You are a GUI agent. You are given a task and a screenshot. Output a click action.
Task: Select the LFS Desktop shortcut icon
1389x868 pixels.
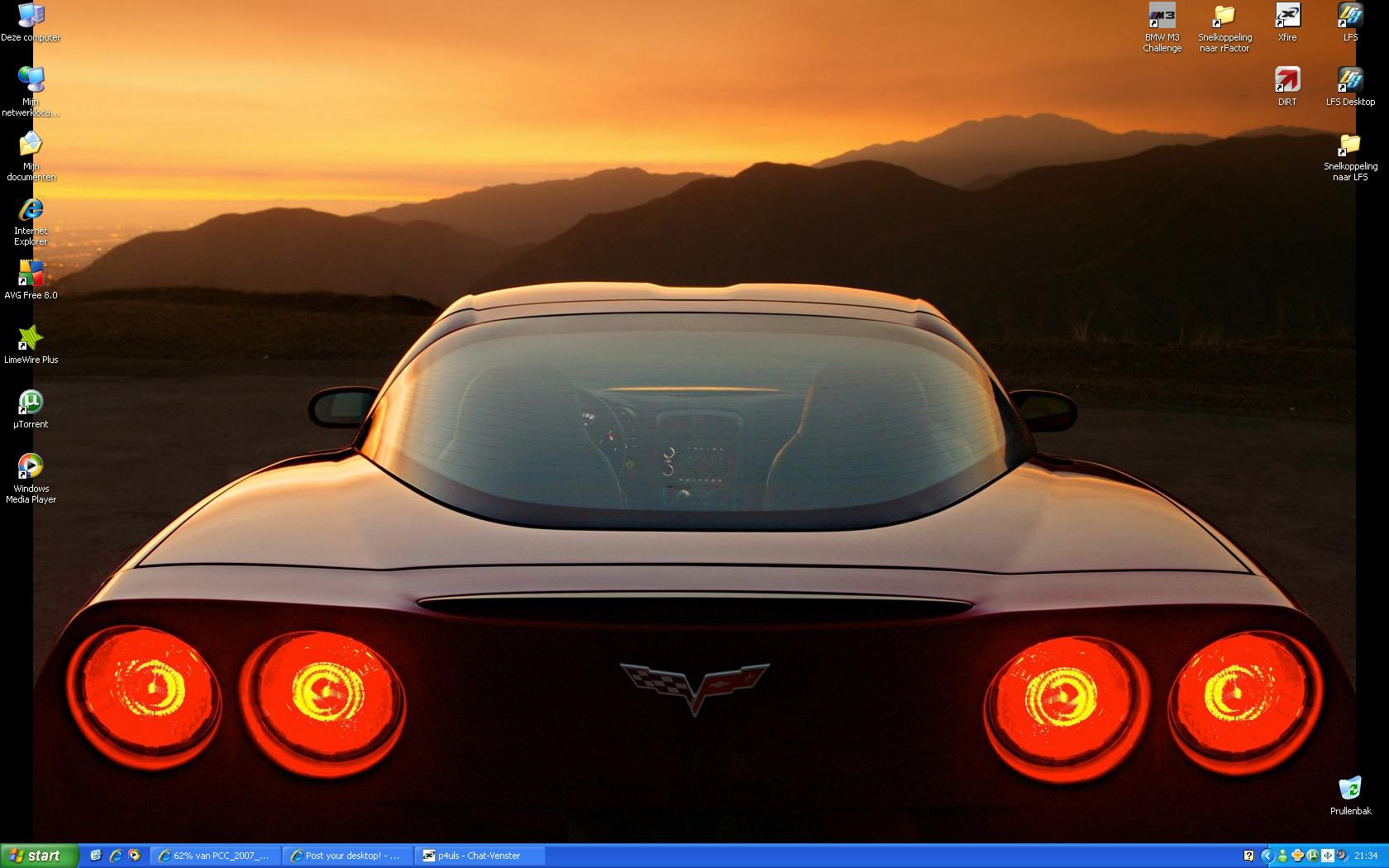(x=1350, y=87)
